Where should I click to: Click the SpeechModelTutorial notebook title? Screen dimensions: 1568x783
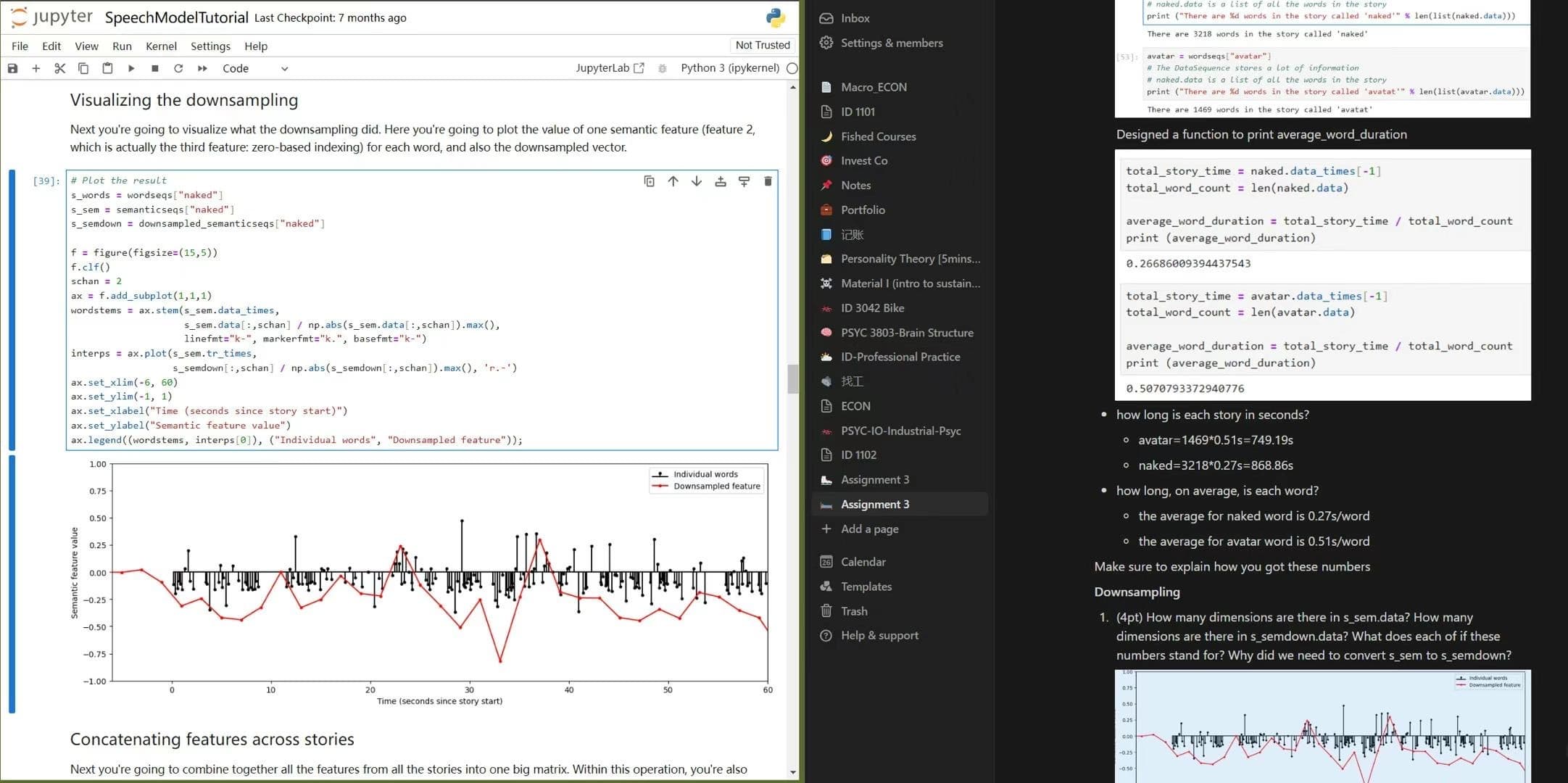tap(176, 17)
